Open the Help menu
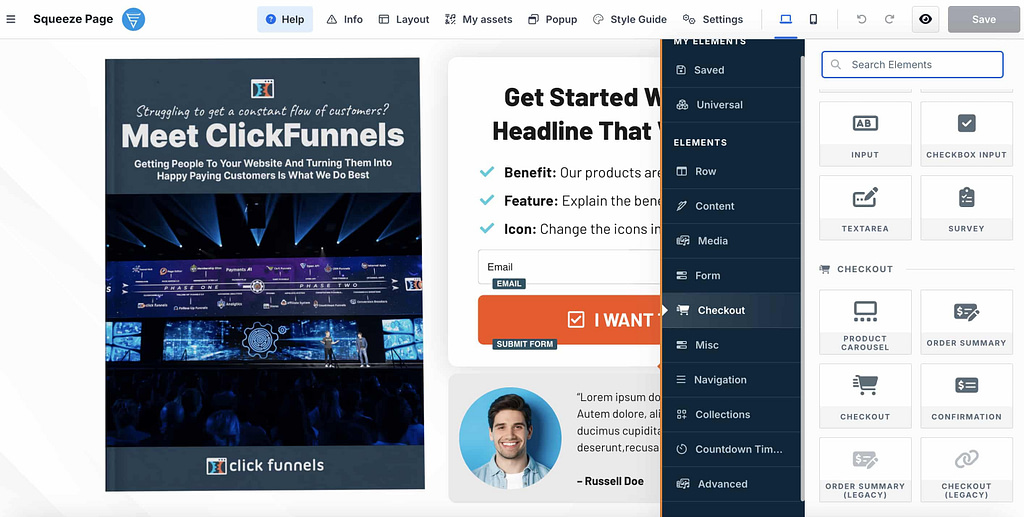The width and height of the screenshot is (1024, 517). click(x=285, y=20)
